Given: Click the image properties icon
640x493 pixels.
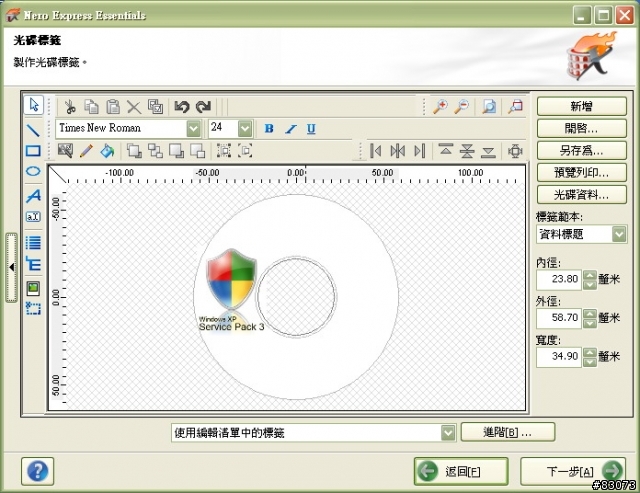Looking at the screenshot, I should pyautogui.click(x=65, y=151).
